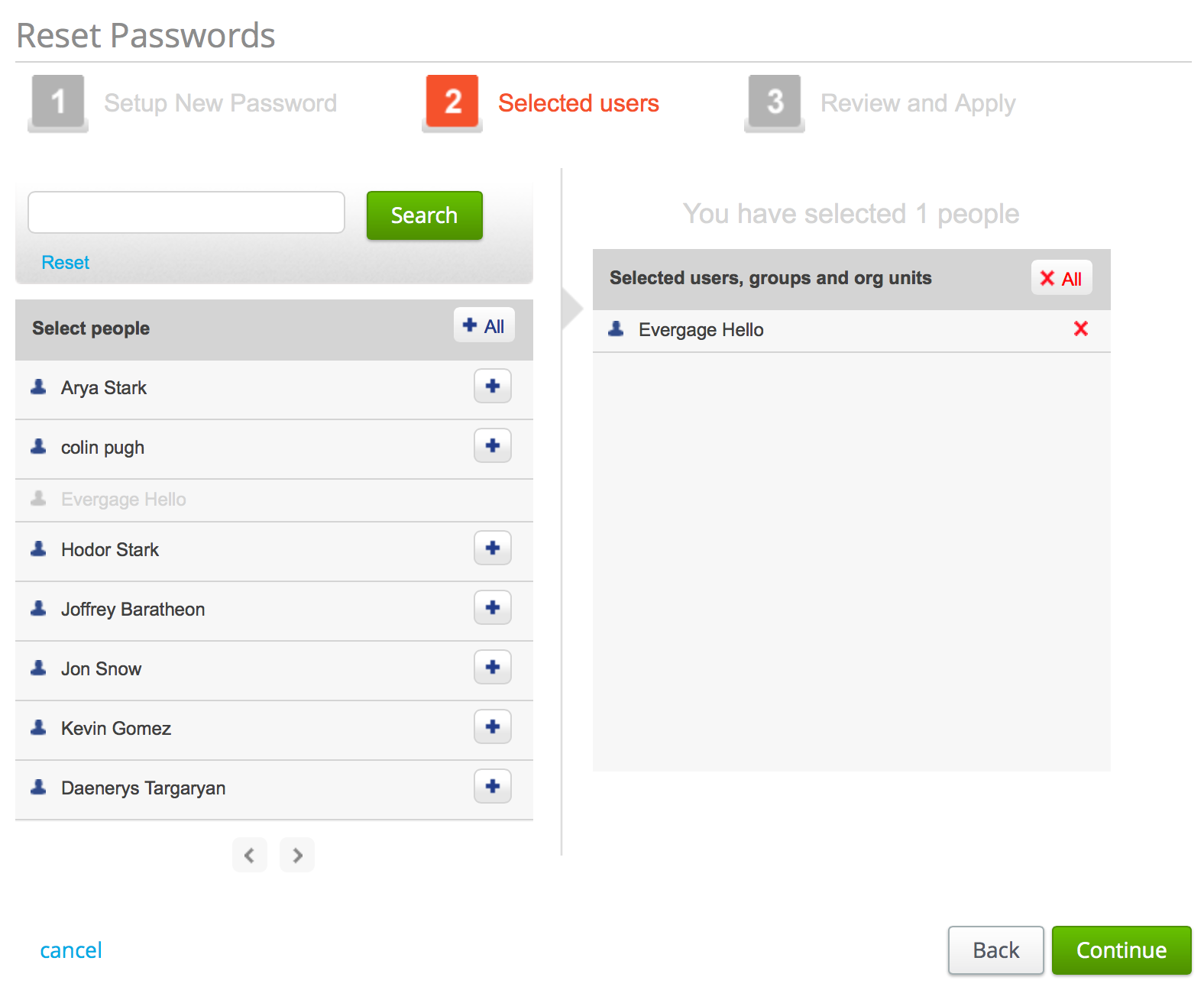Viewport: 1204px width, 990px height.
Task: Add Jon Snow with plus icon
Action: 492,668
